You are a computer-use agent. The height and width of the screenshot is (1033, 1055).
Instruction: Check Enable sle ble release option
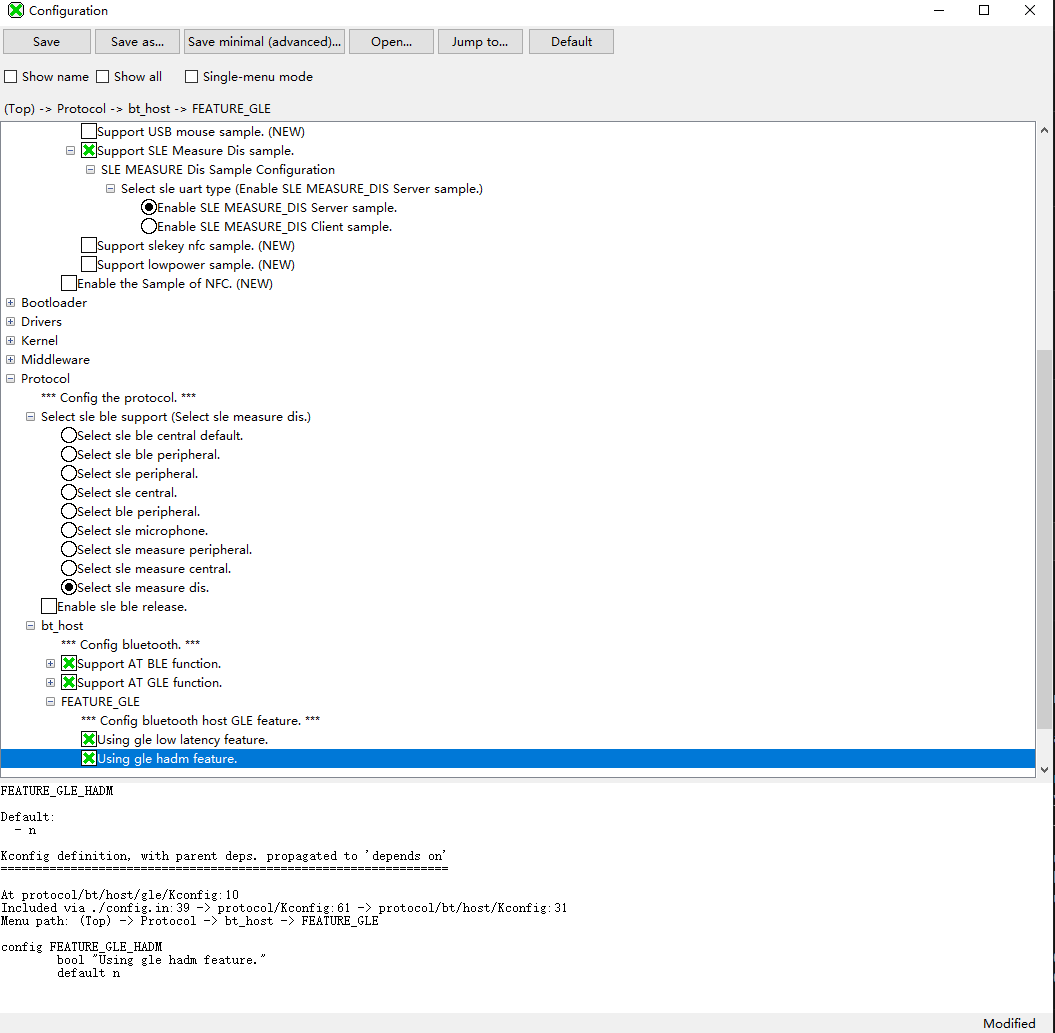click(49, 607)
